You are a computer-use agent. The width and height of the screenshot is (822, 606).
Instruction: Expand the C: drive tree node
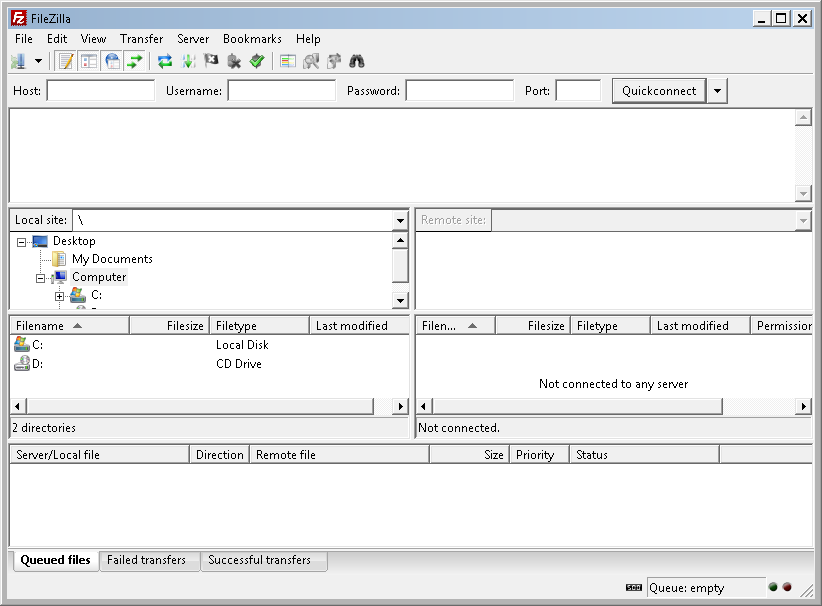[x=60, y=296]
